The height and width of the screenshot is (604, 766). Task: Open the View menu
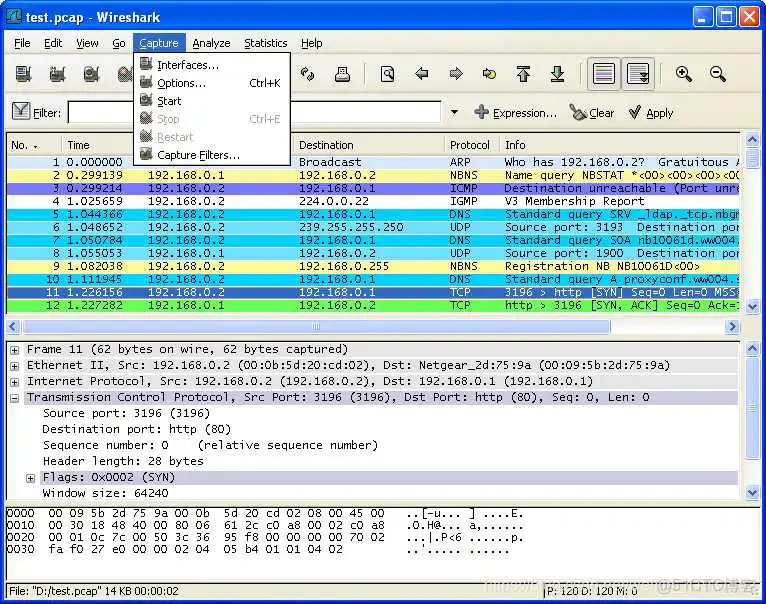(x=87, y=43)
